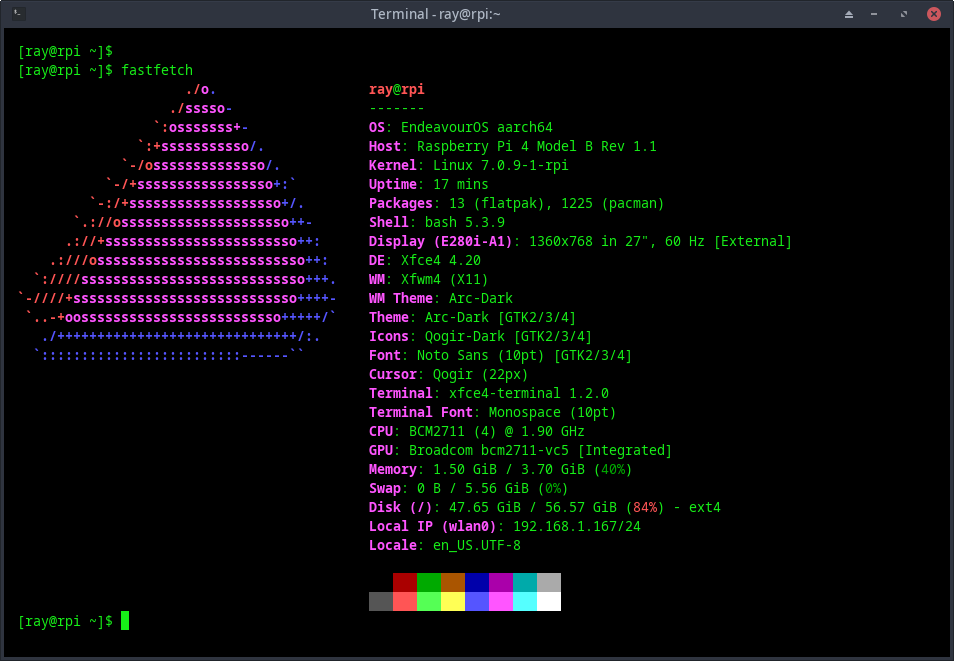Click the dark red color block
This screenshot has width=954, height=661.
[x=405, y=582]
